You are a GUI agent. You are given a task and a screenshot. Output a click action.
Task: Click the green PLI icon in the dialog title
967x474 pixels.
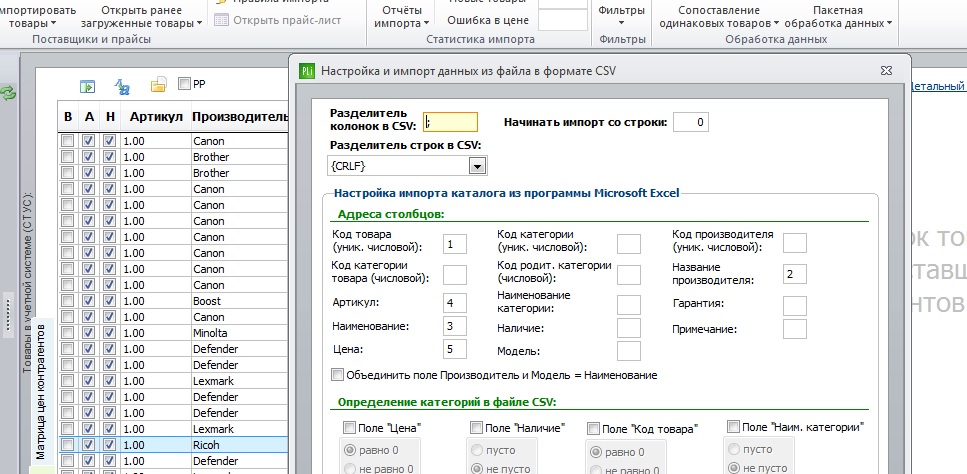[307, 71]
